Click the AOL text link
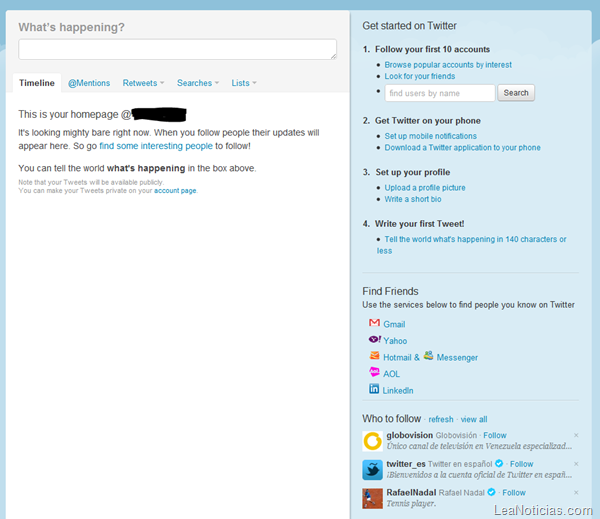Screen dimensions: 600x519 tap(391, 374)
